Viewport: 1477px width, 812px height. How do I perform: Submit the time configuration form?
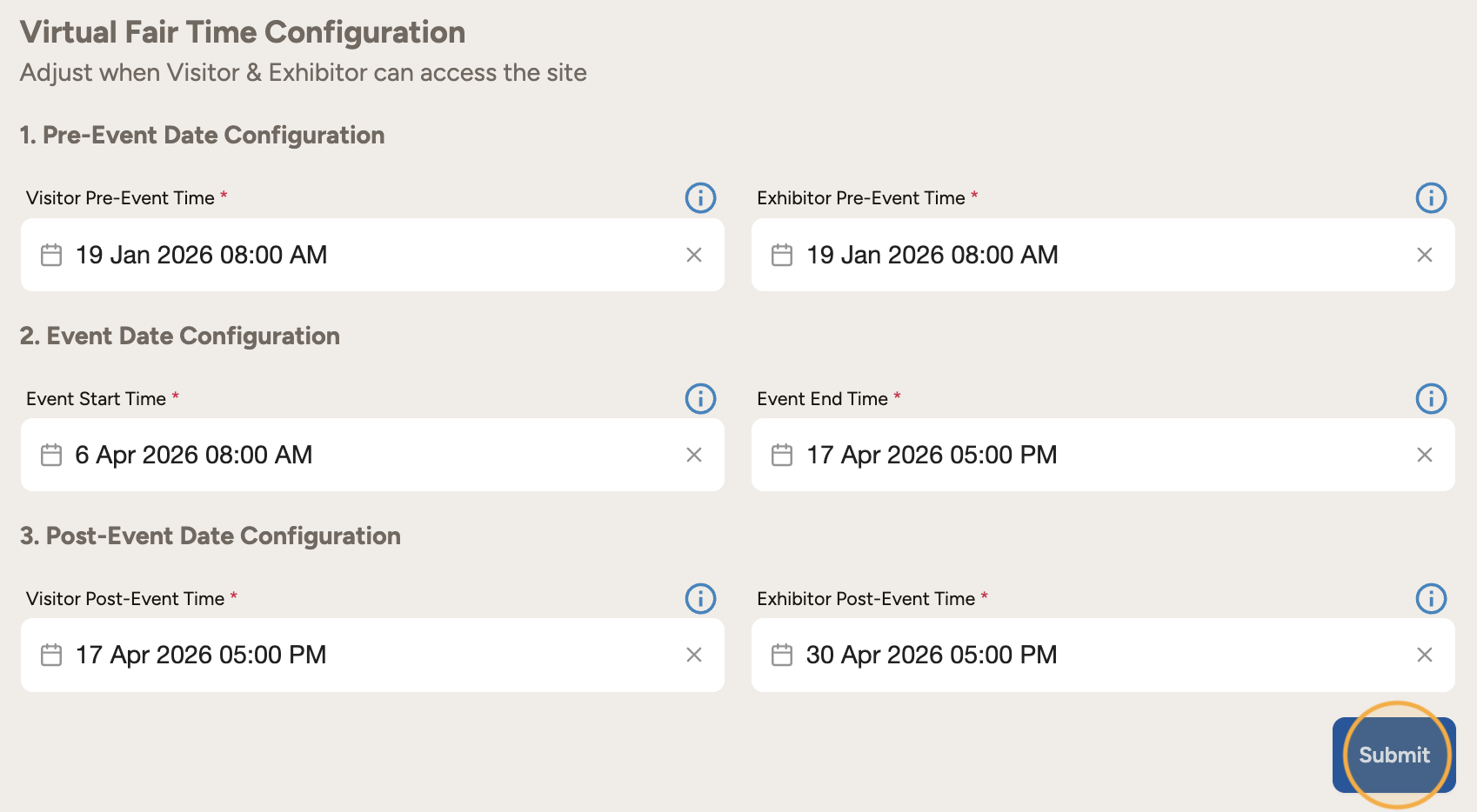[1393, 755]
